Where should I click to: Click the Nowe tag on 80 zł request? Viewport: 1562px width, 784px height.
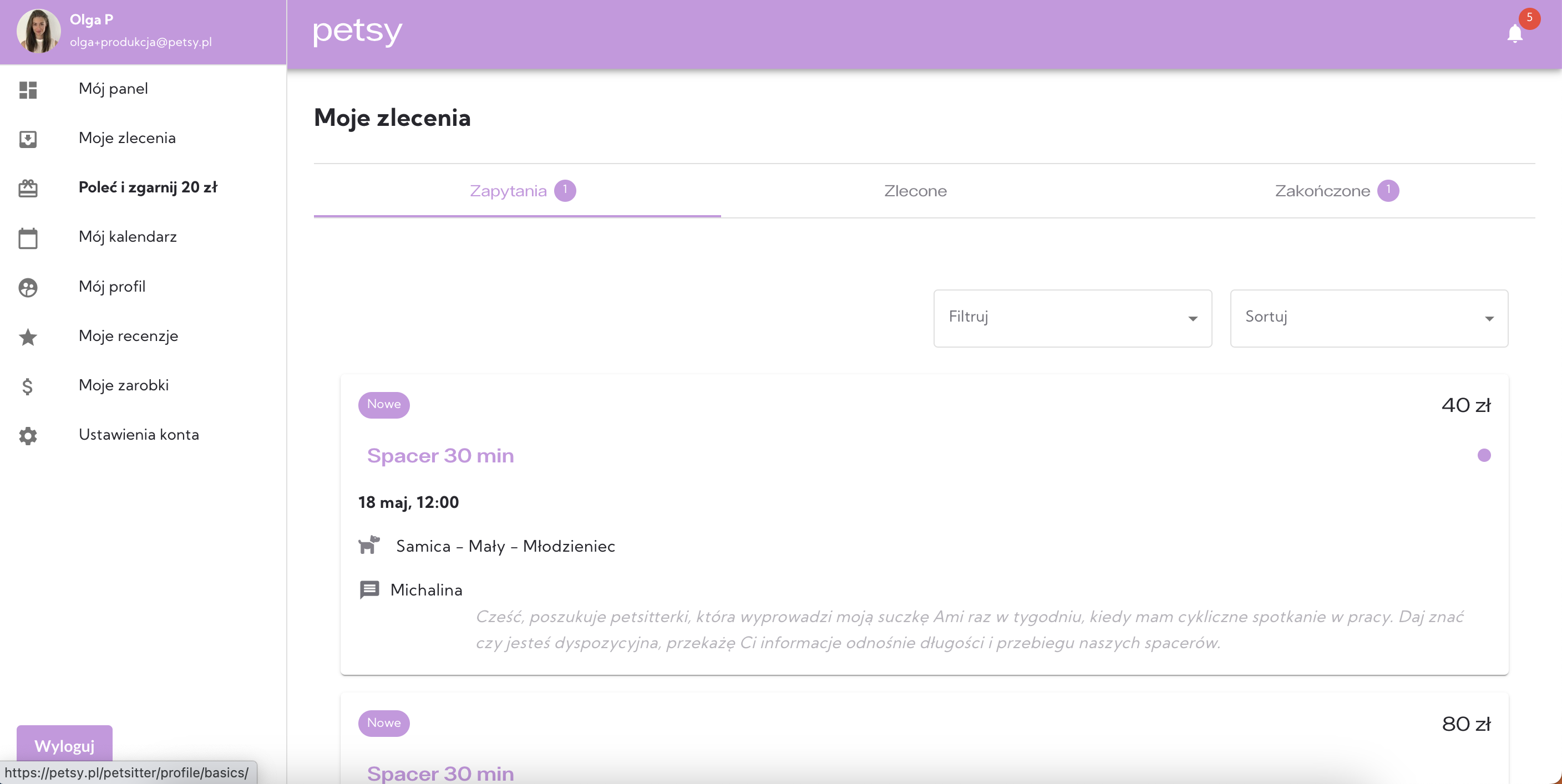click(383, 723)
